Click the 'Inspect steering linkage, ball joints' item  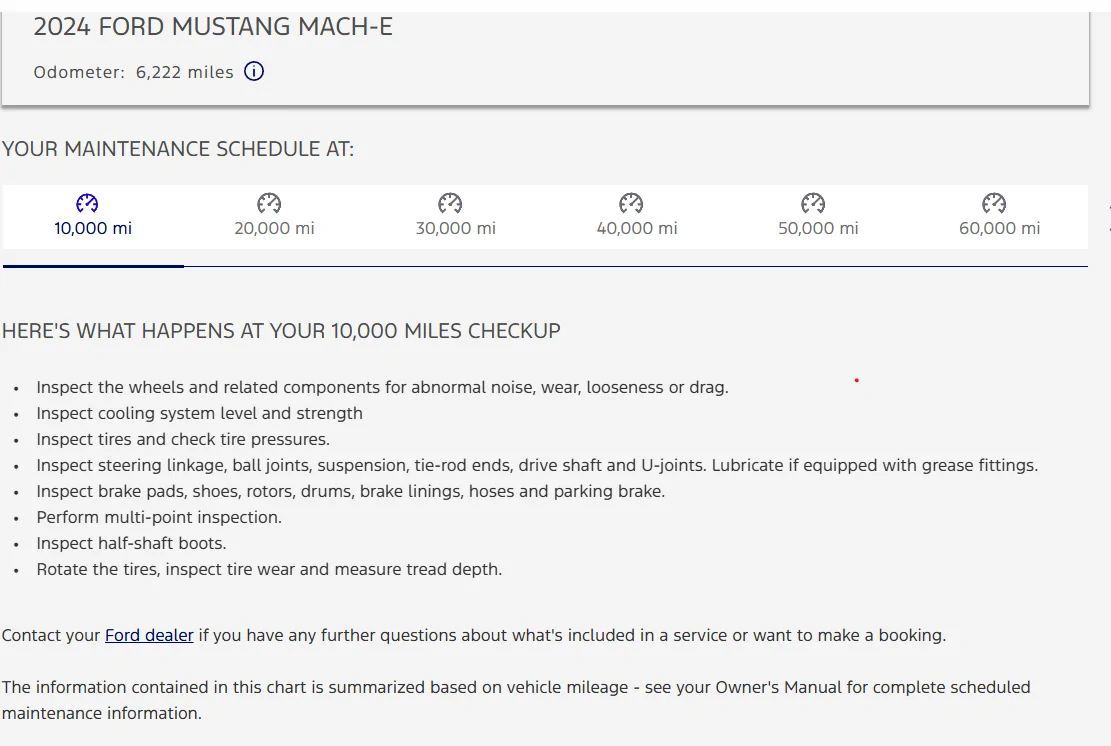tap(537, 465)
